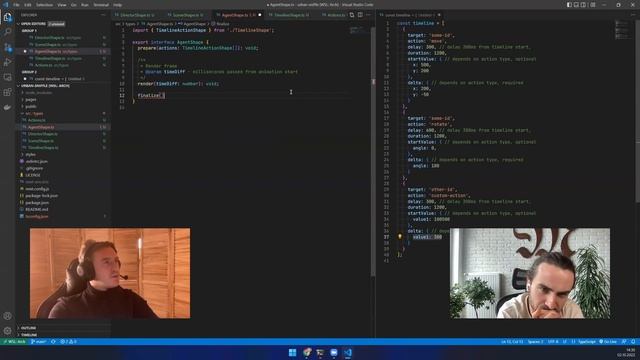Viewport: 640px width, 360px height.
Task: Open the File menu
Action: [16, 5]
